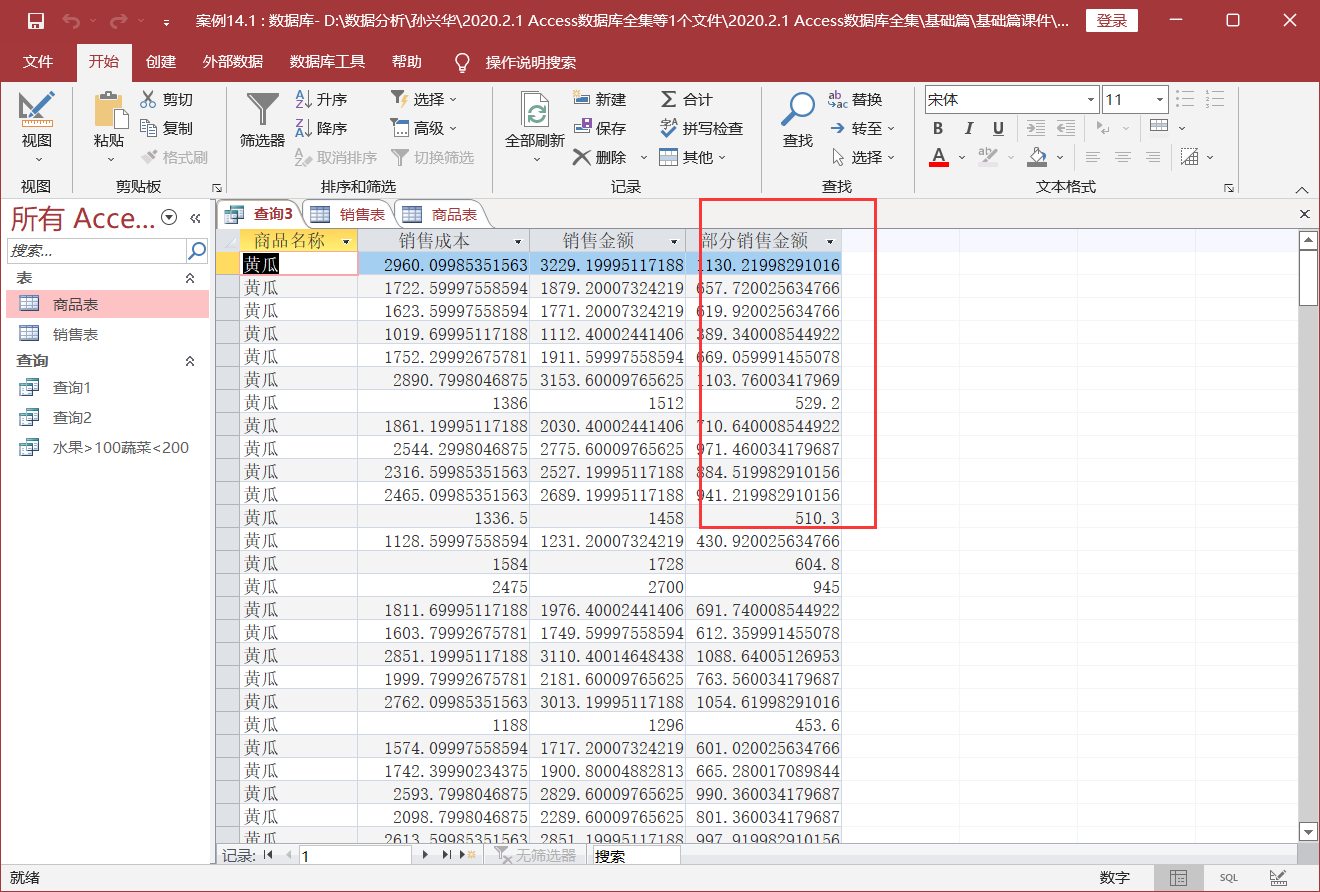The width and height of the screenshot is (1320, 892).
Task: Click the center align text icon
Action: pos(1123,157)
